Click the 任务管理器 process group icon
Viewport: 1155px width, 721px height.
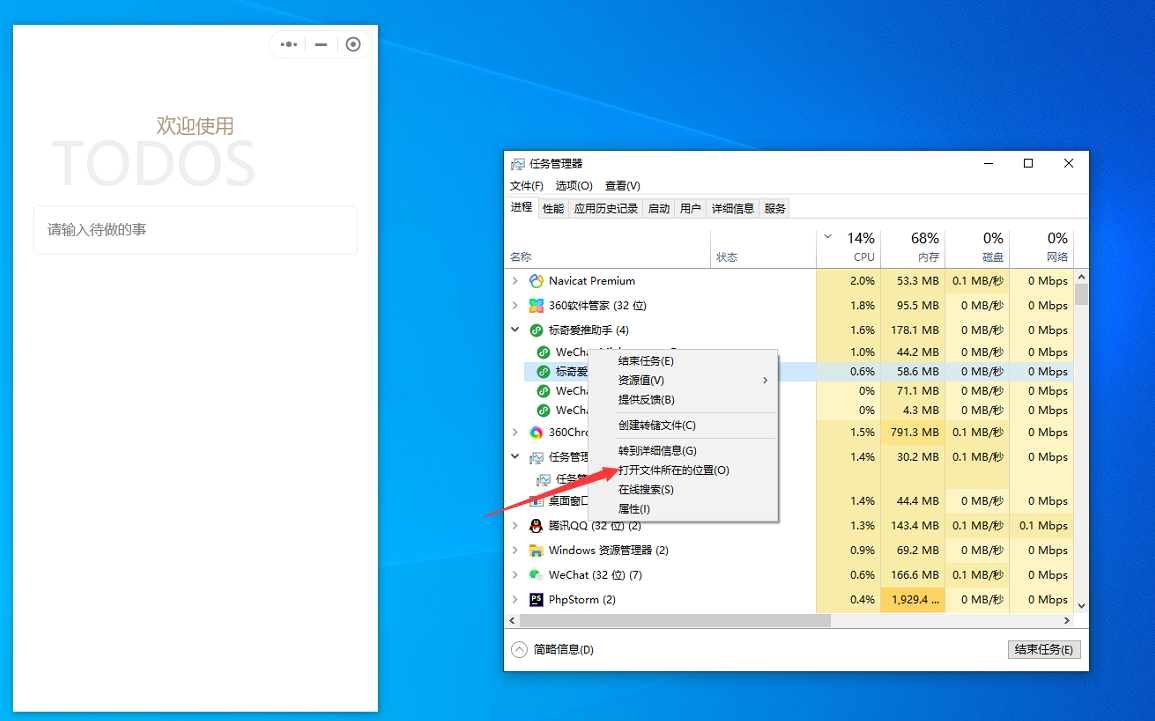pyautogui.click(x=536, y=457)
